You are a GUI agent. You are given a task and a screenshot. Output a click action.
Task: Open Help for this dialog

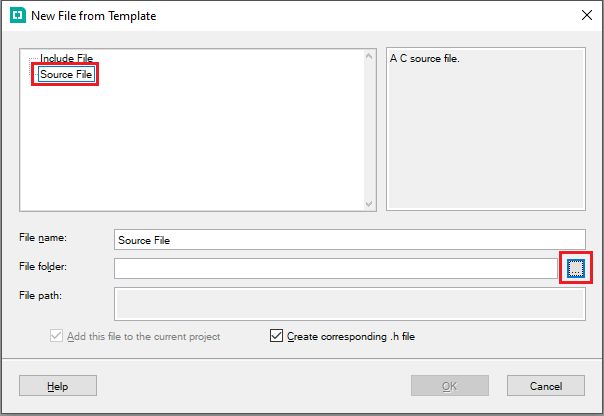pos(58,386)
